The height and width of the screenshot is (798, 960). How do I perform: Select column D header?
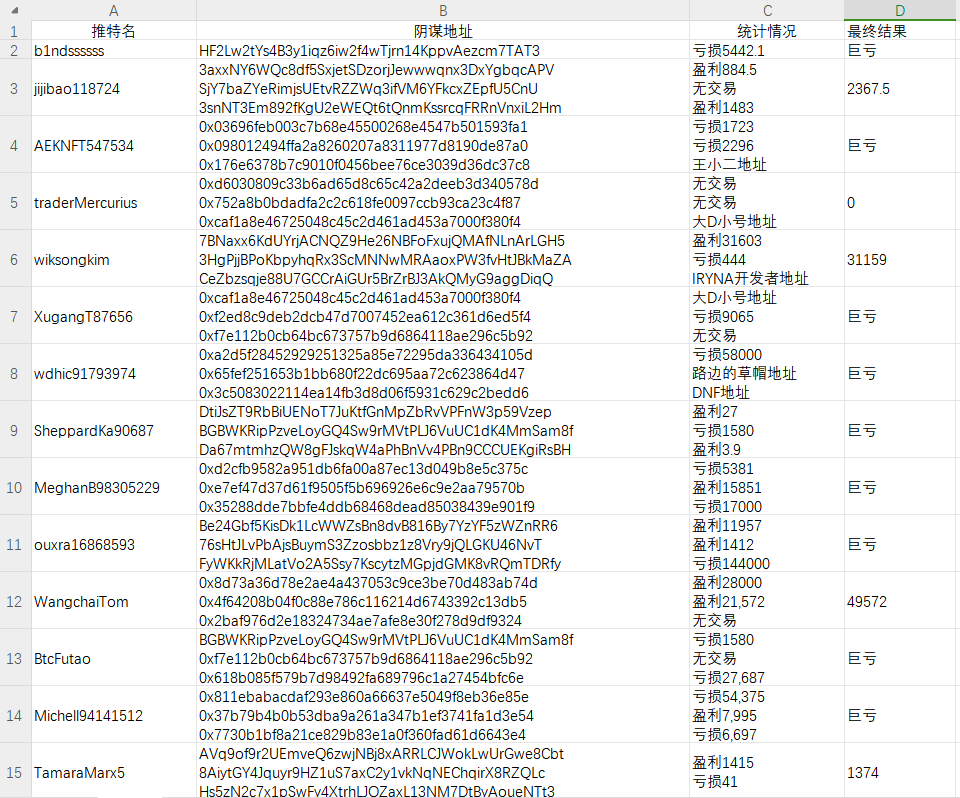coord(899,10)
